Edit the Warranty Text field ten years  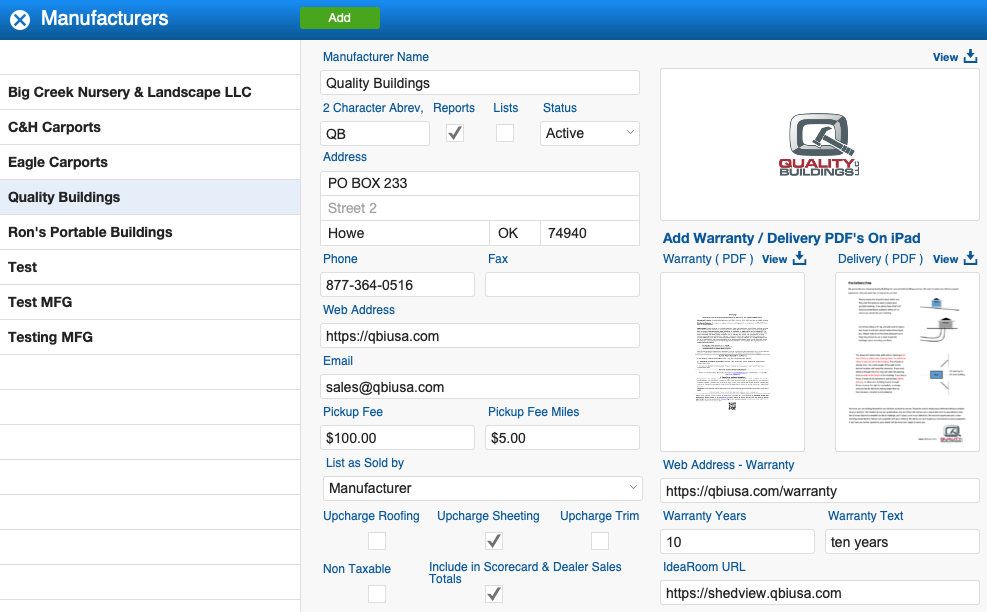point(902,541)
